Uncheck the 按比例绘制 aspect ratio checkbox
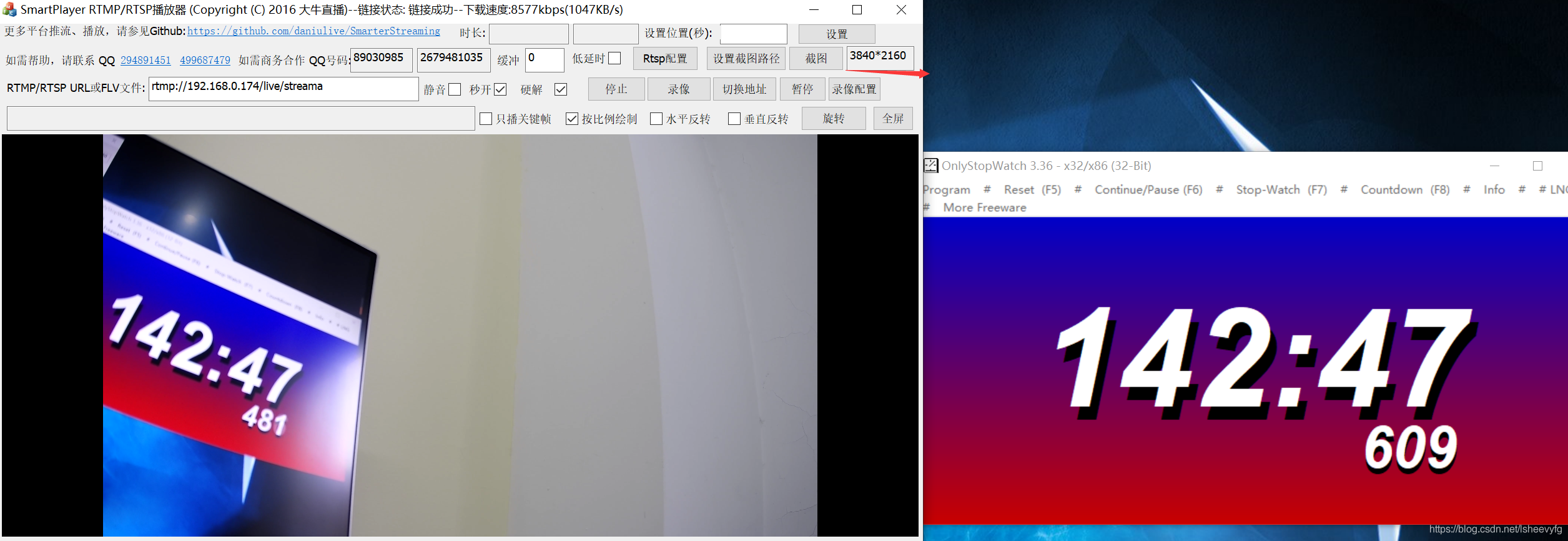Screen dimensions: 1568x541 point(572,119)
